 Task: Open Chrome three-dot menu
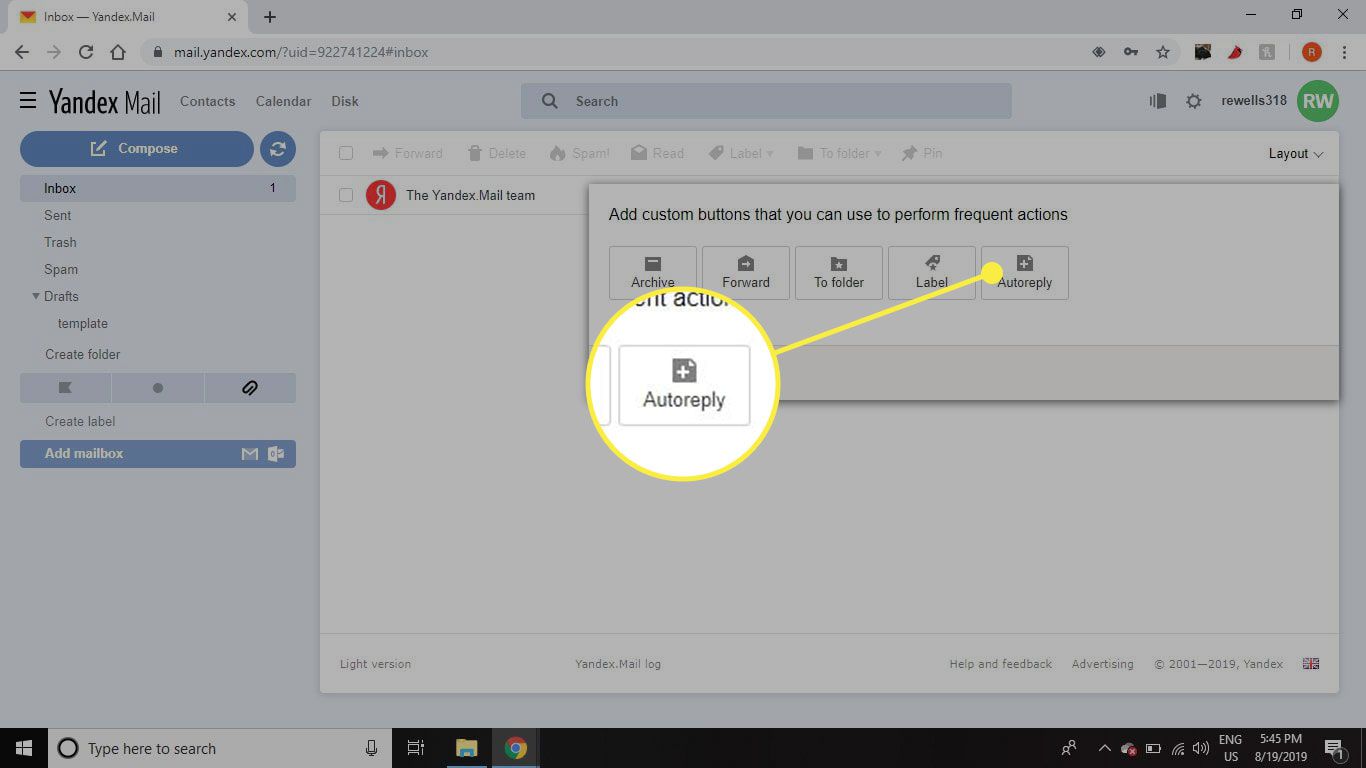pos(1342,52)
